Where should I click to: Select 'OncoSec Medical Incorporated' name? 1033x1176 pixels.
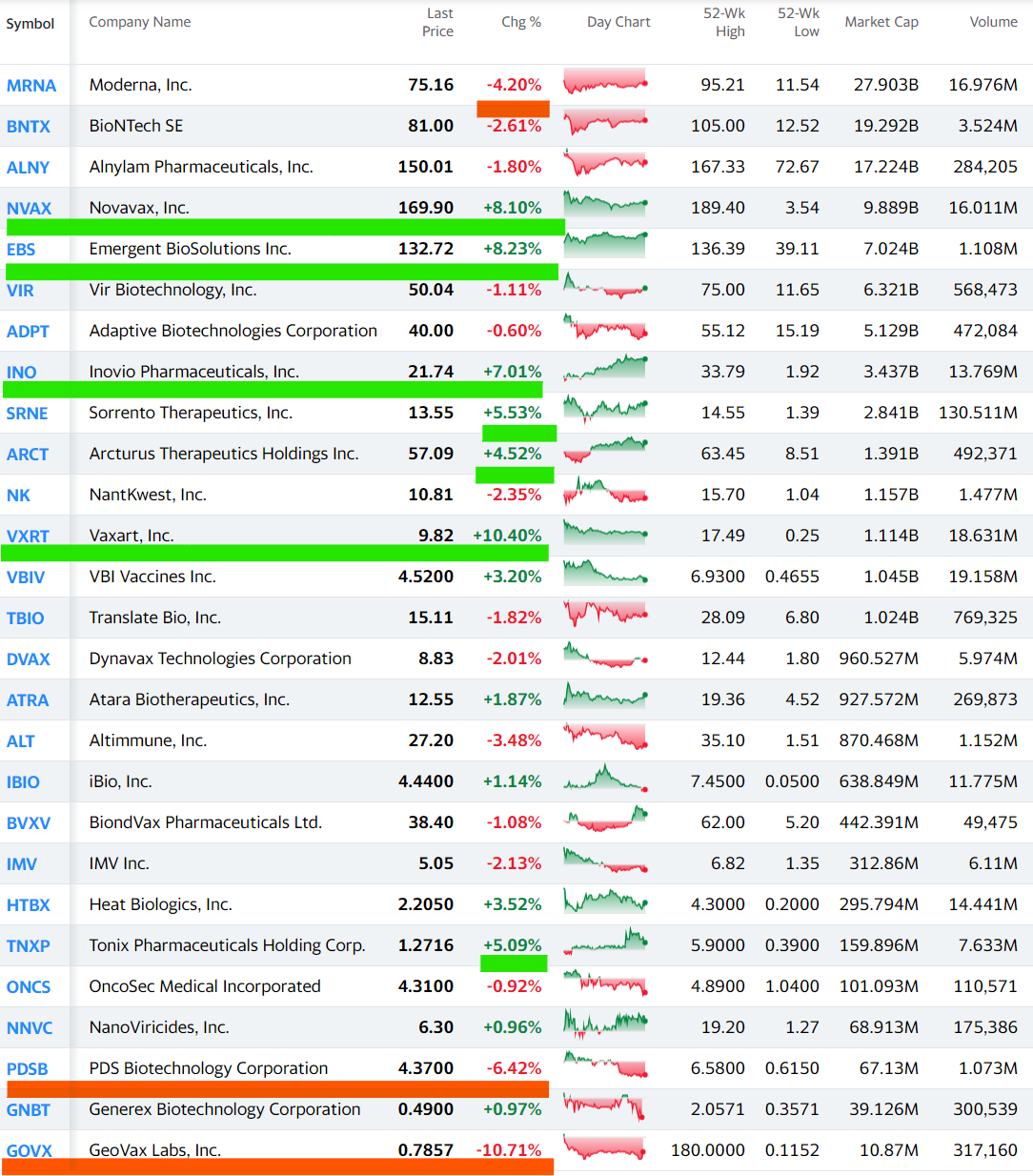click(205, 986)
